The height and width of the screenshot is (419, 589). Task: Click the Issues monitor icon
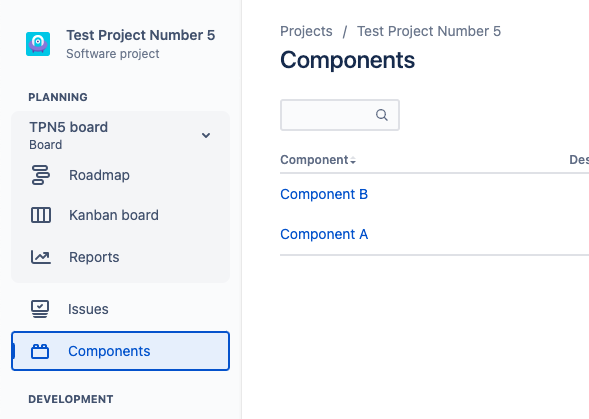[40, 309]
